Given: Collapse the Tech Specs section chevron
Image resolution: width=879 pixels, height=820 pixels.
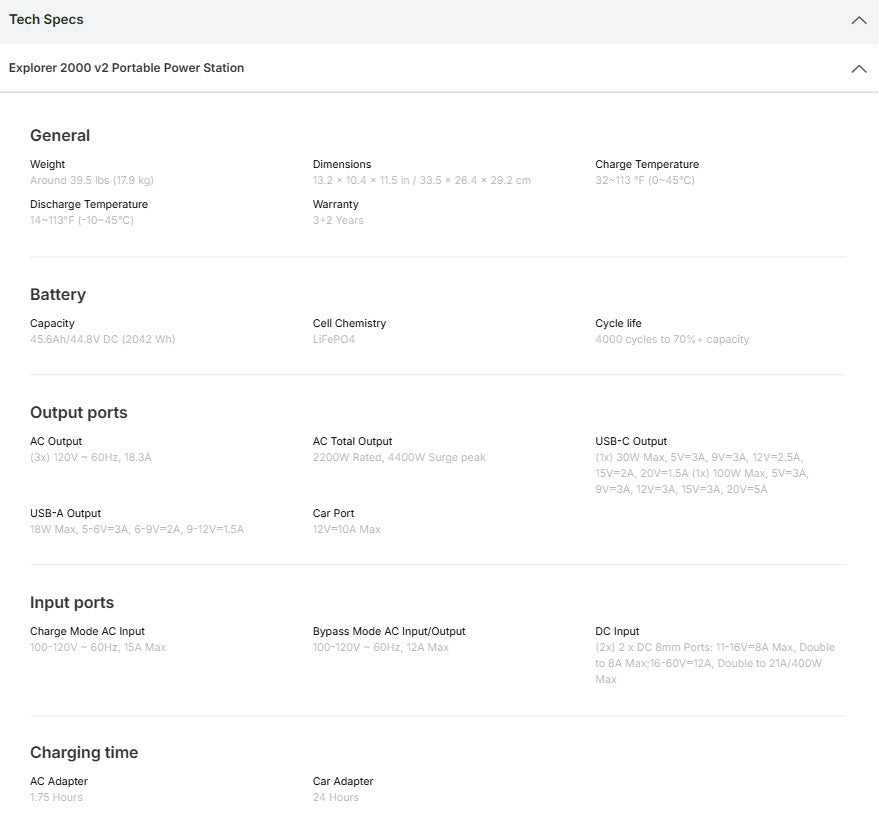Looking at the screenshot, I should 858,20.
